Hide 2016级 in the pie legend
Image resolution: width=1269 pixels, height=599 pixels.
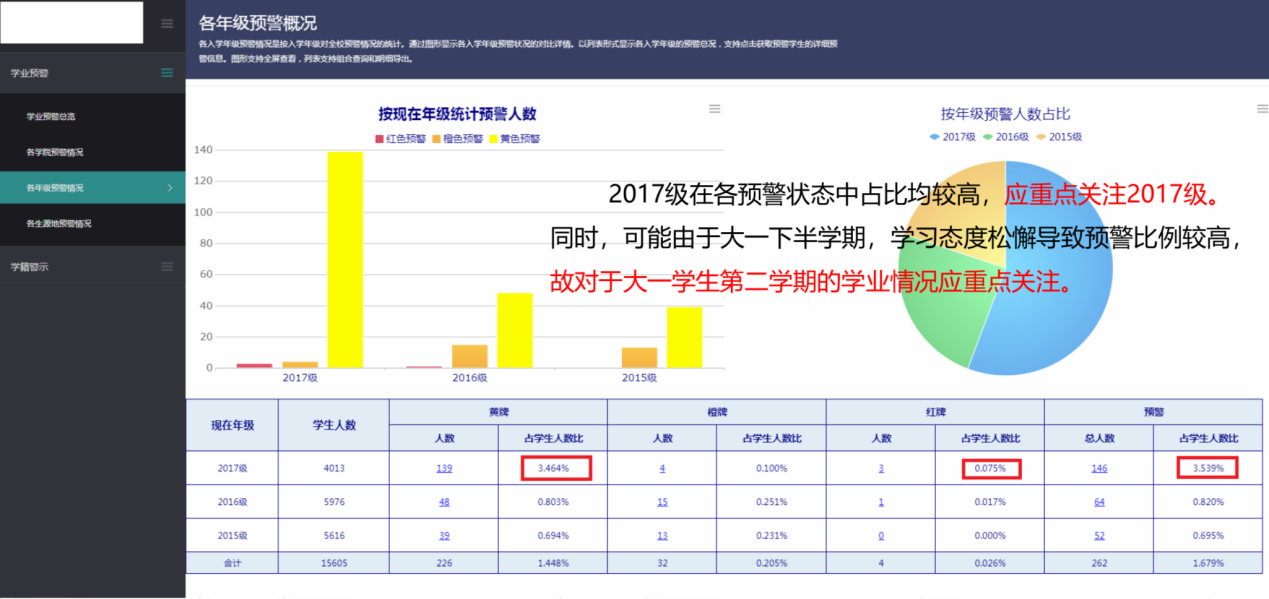(x=1005, y=137)
